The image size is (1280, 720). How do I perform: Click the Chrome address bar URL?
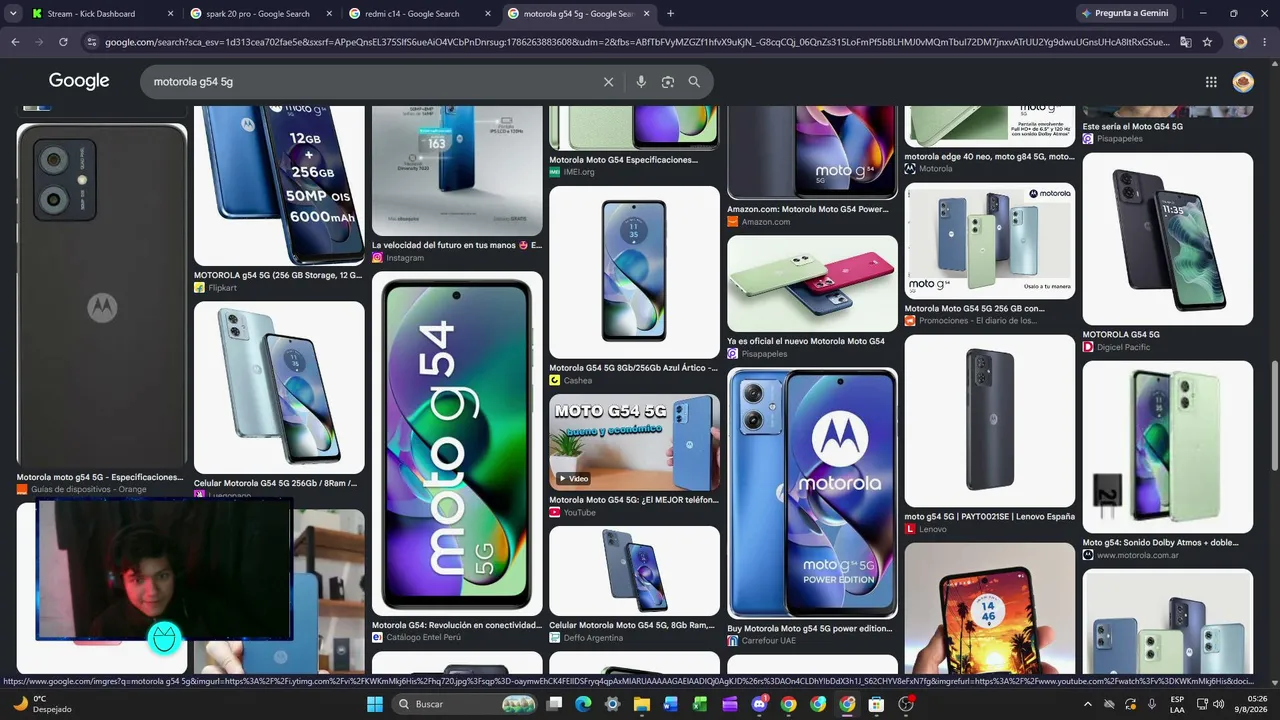[x=637, y=42]
